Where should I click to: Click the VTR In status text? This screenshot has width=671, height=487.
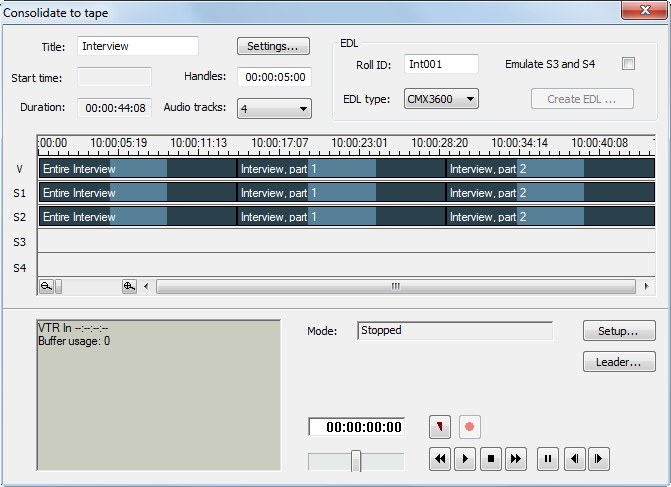pos(73,328)
